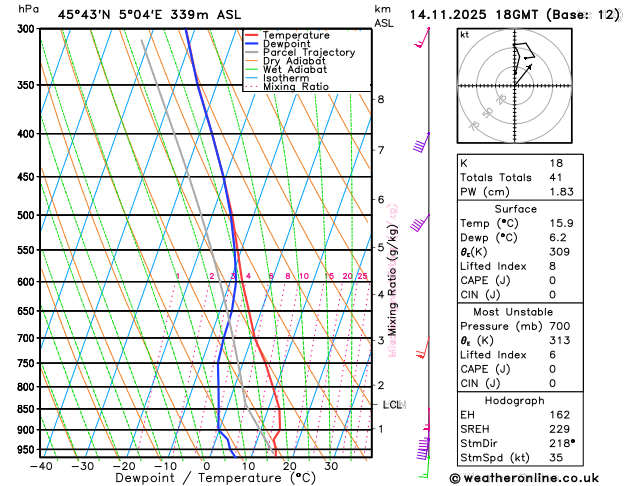Click the surface Dewp value 6.2
Viewport: 629px width, 486px height.
tap(558, 238)
